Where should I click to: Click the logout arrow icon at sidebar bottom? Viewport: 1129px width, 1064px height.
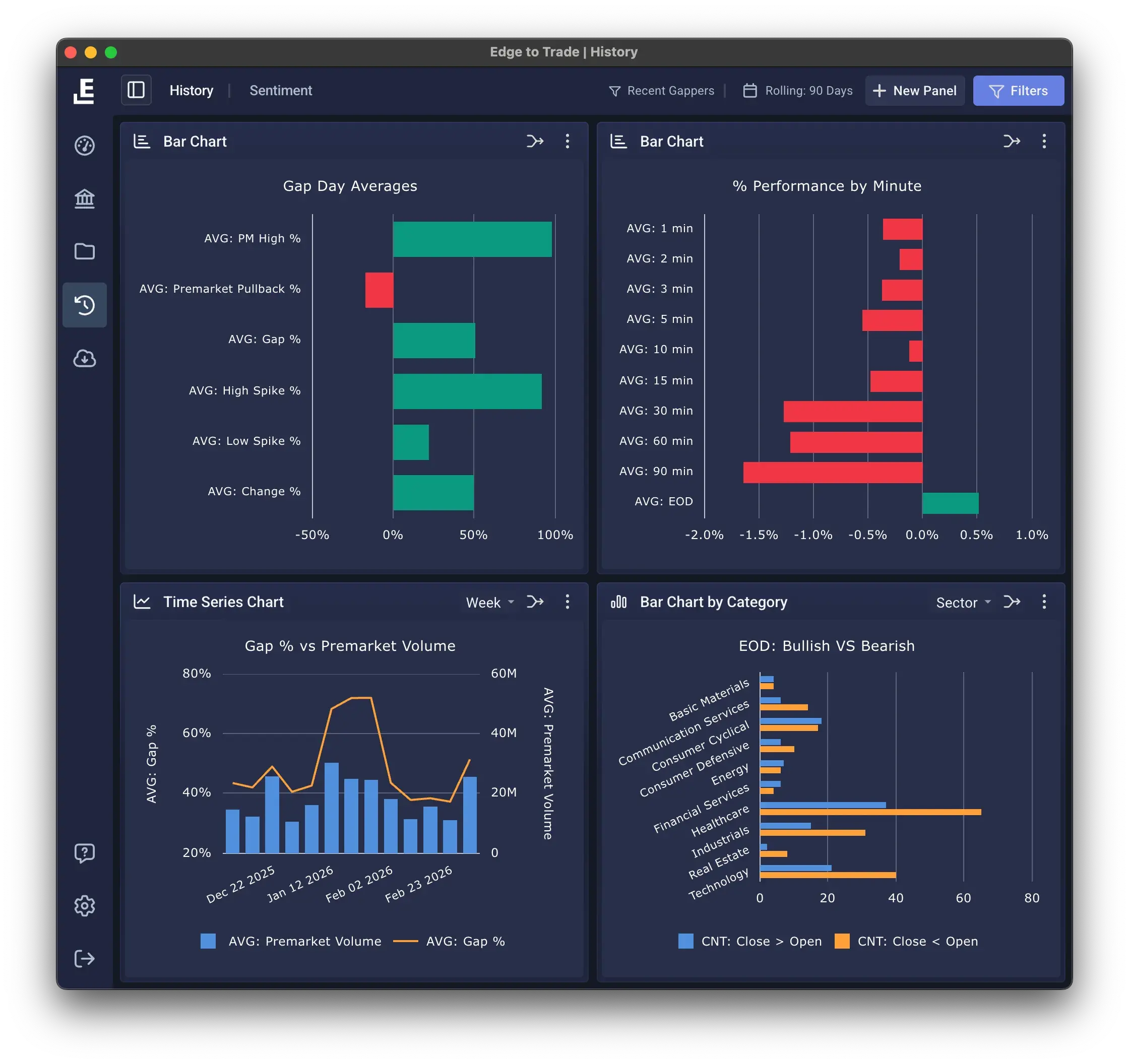click(84, 958)
